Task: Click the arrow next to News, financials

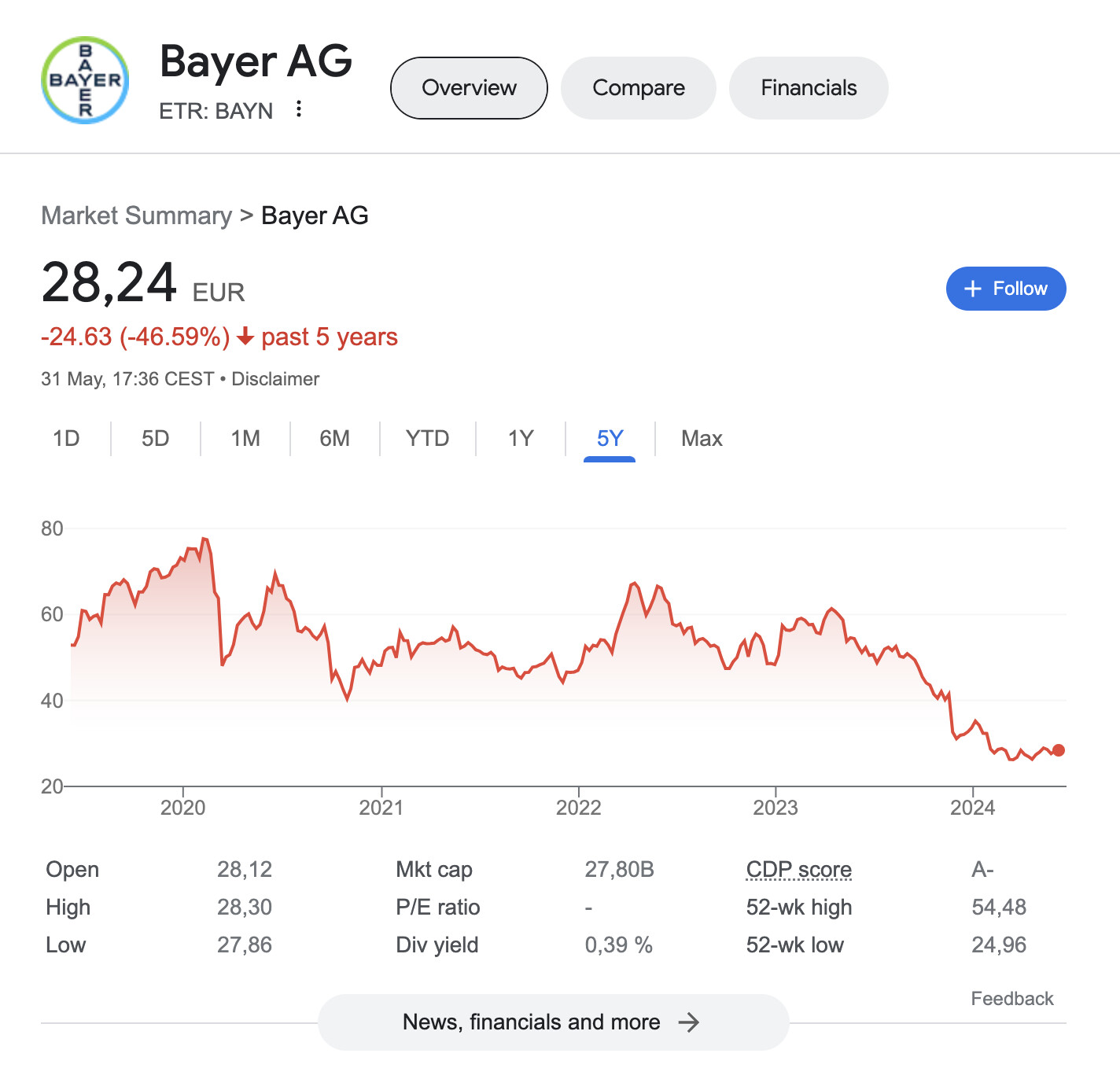Action: pyautogui.click(x=688, y=1022)
